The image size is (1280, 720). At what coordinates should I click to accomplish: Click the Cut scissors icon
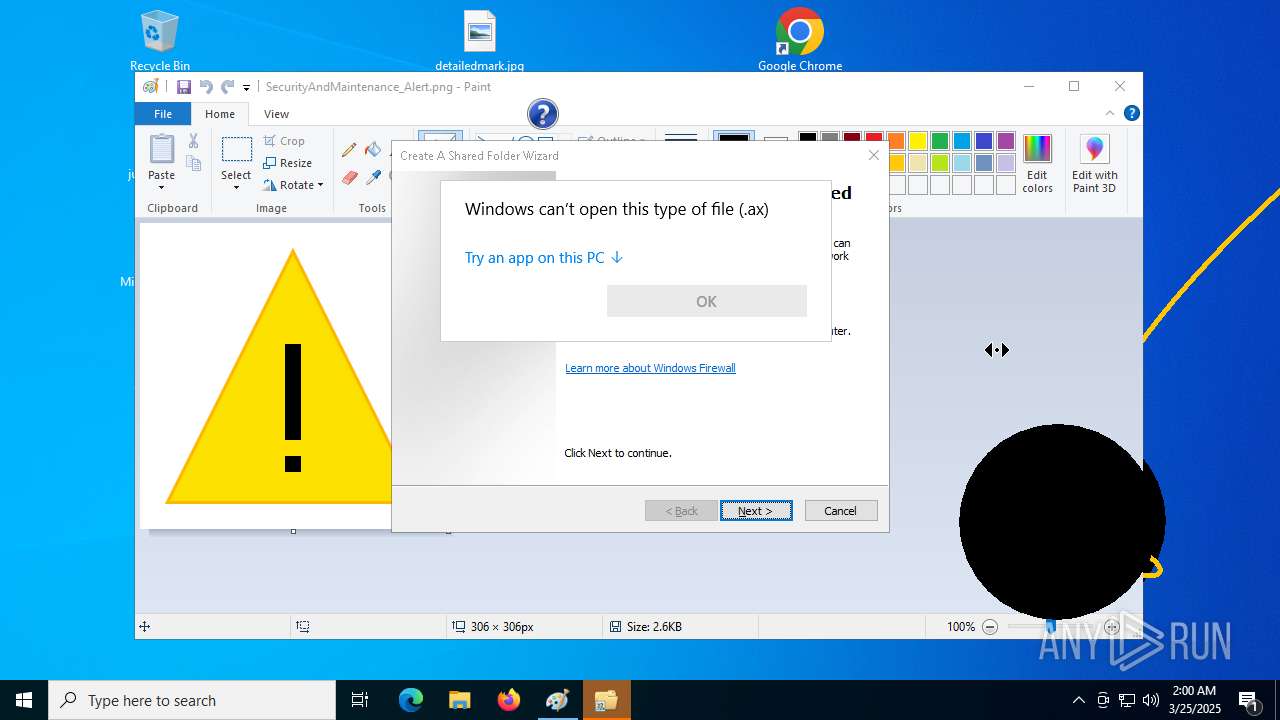(193, 141)
